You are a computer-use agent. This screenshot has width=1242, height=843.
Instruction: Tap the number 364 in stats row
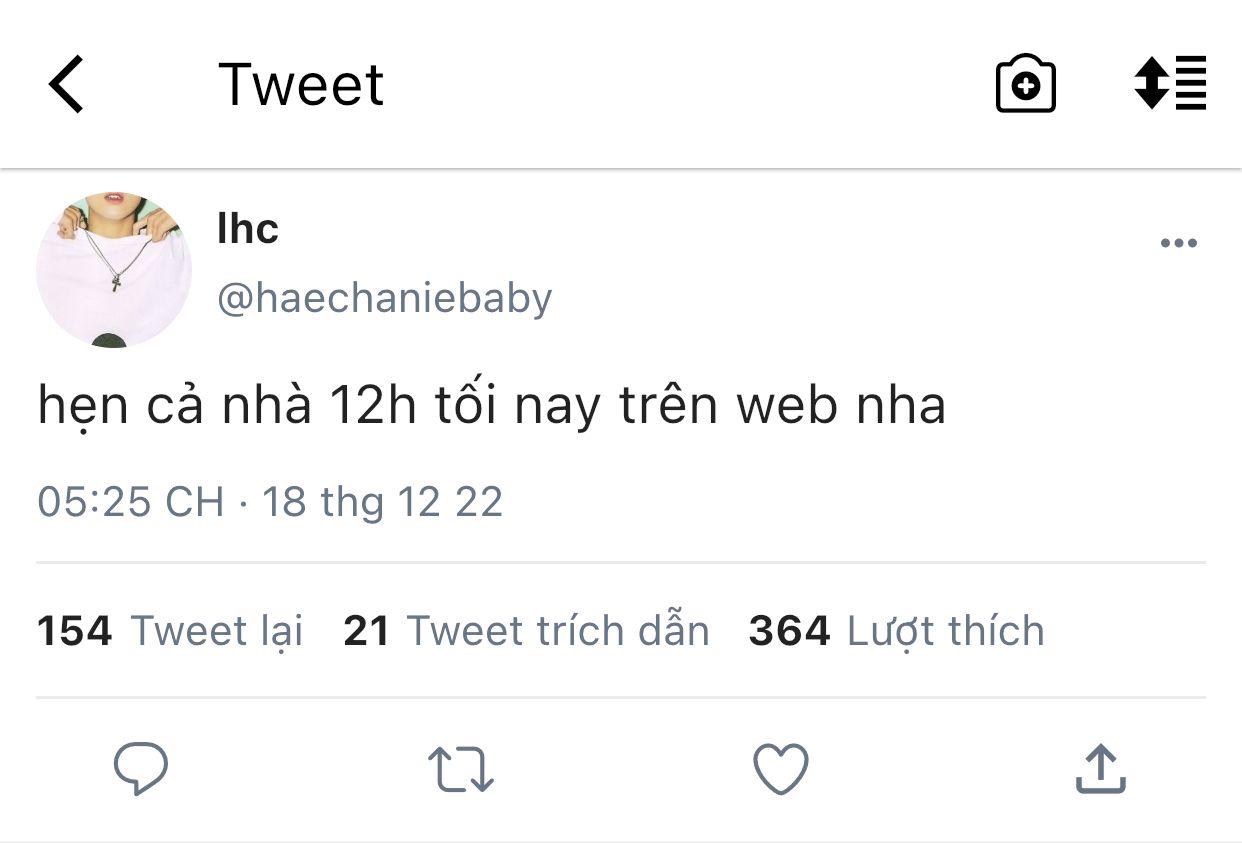(x=789, y=631)
